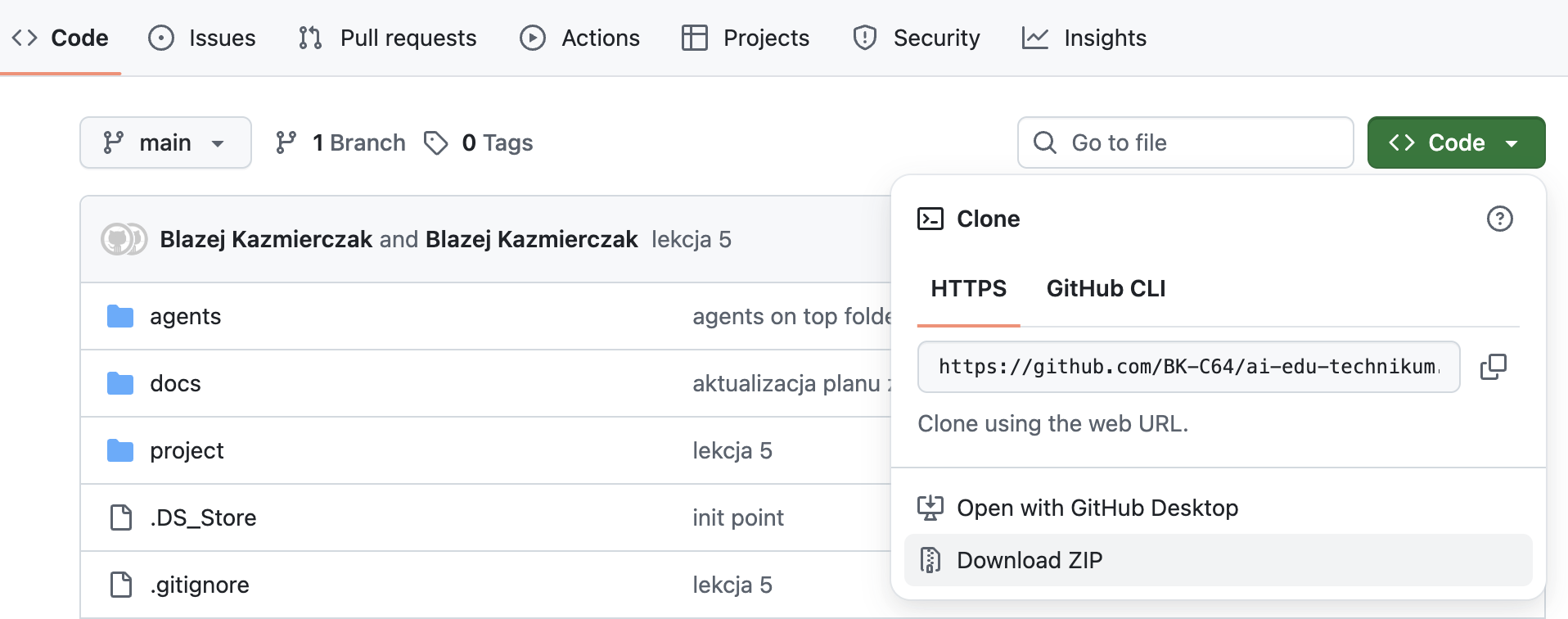
Task: Open the project folder
Action: coord(187,450)
